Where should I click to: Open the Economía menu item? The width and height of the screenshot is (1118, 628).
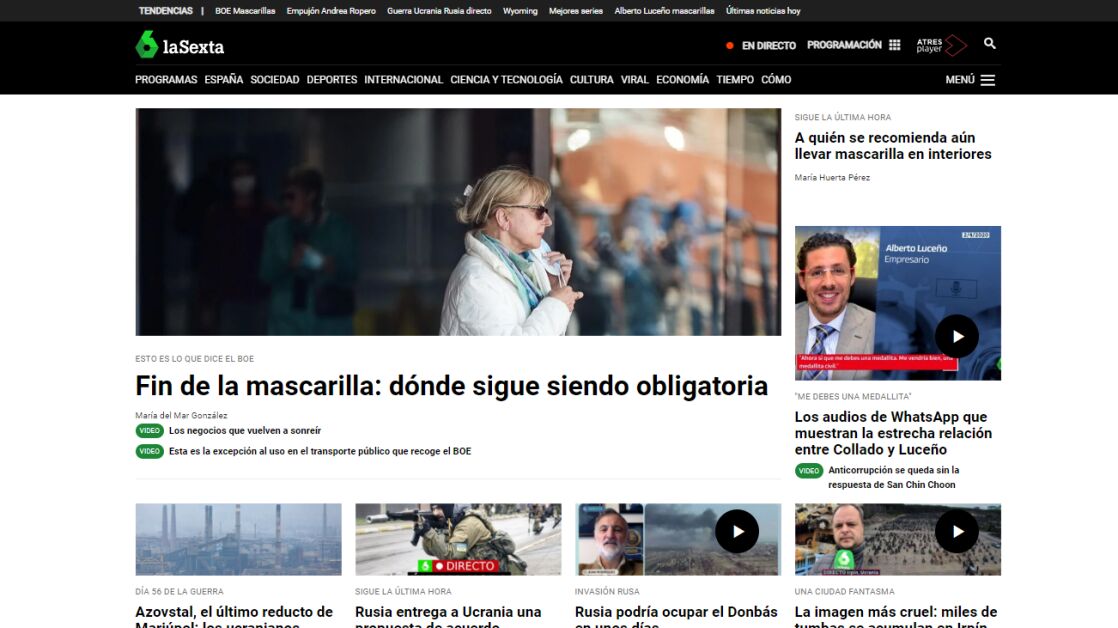pyautogui.click(x=682, y=80)
